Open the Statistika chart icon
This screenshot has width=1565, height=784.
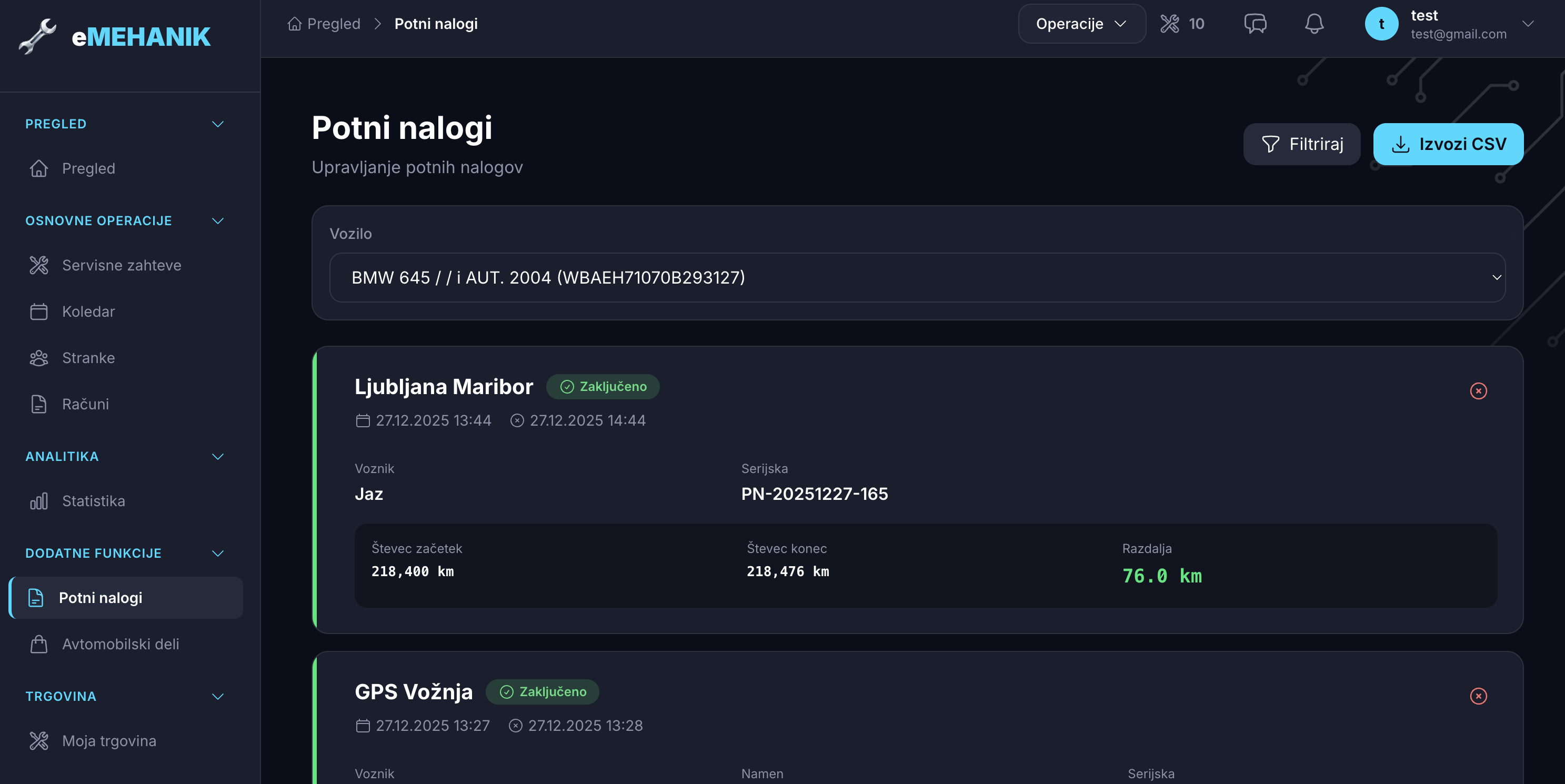click(38, 501)
